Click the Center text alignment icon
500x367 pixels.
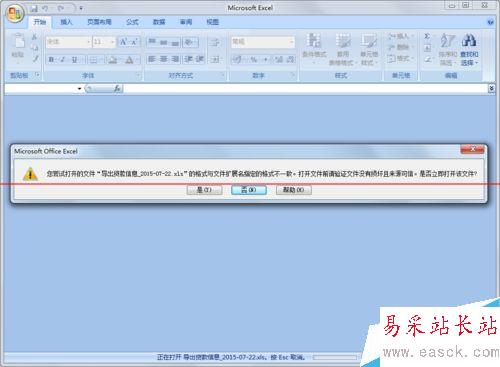(x=163, y=59)
